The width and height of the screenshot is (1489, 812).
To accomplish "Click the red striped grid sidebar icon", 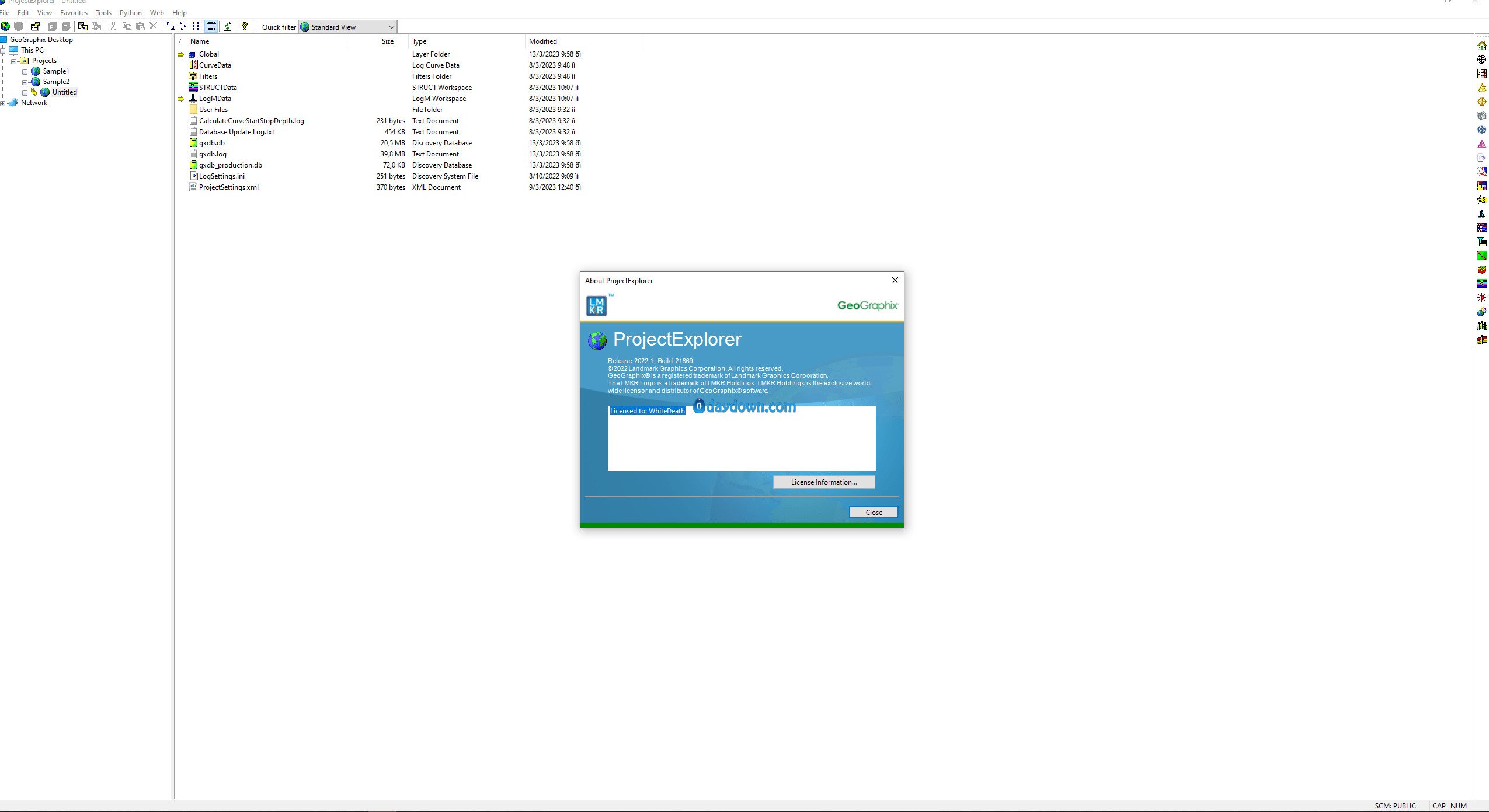I will coord(1481,74).
